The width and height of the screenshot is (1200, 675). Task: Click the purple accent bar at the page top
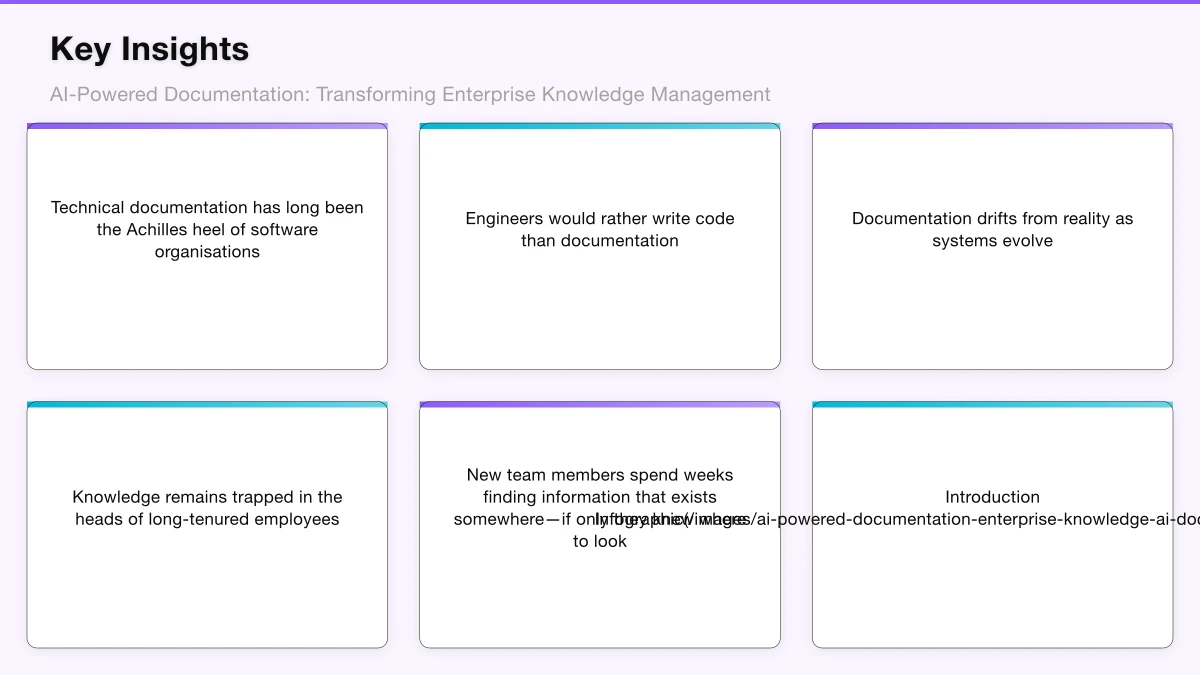[x=600, y=2]
